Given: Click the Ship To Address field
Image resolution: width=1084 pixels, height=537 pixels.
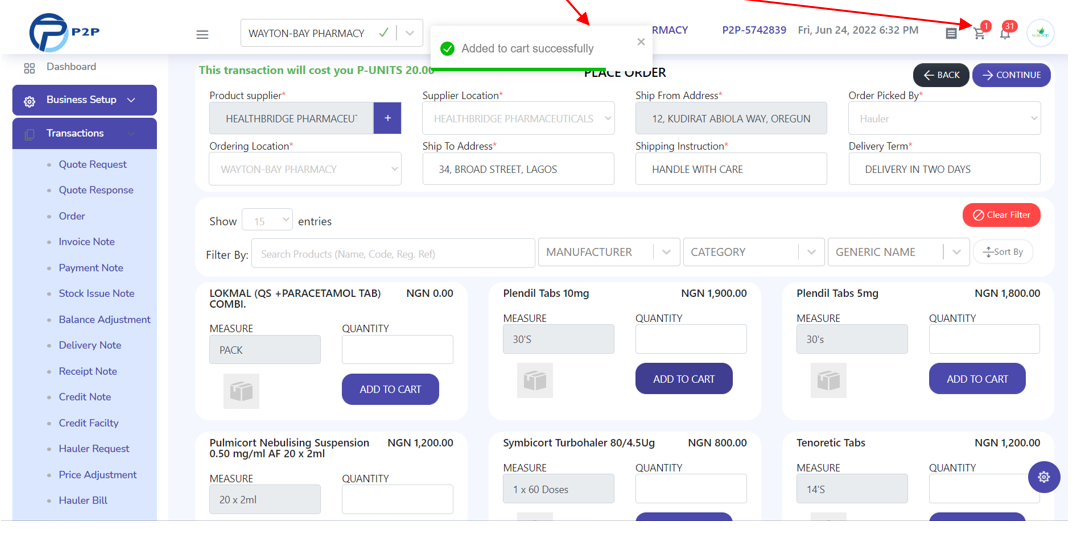Looking at the screenshot, I should 518,169.
